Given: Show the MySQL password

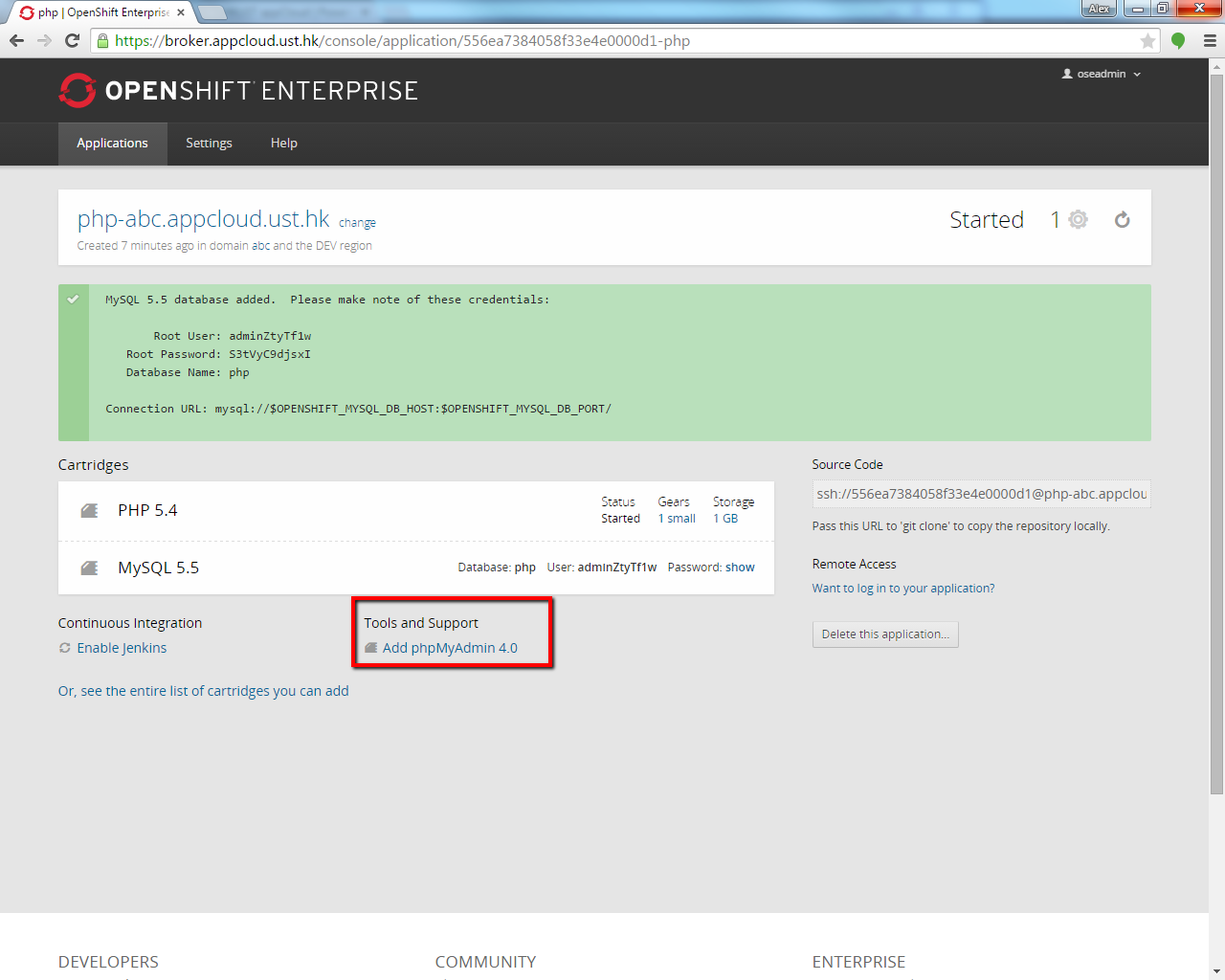Looking at the screenshot, I should click(740, 568).
